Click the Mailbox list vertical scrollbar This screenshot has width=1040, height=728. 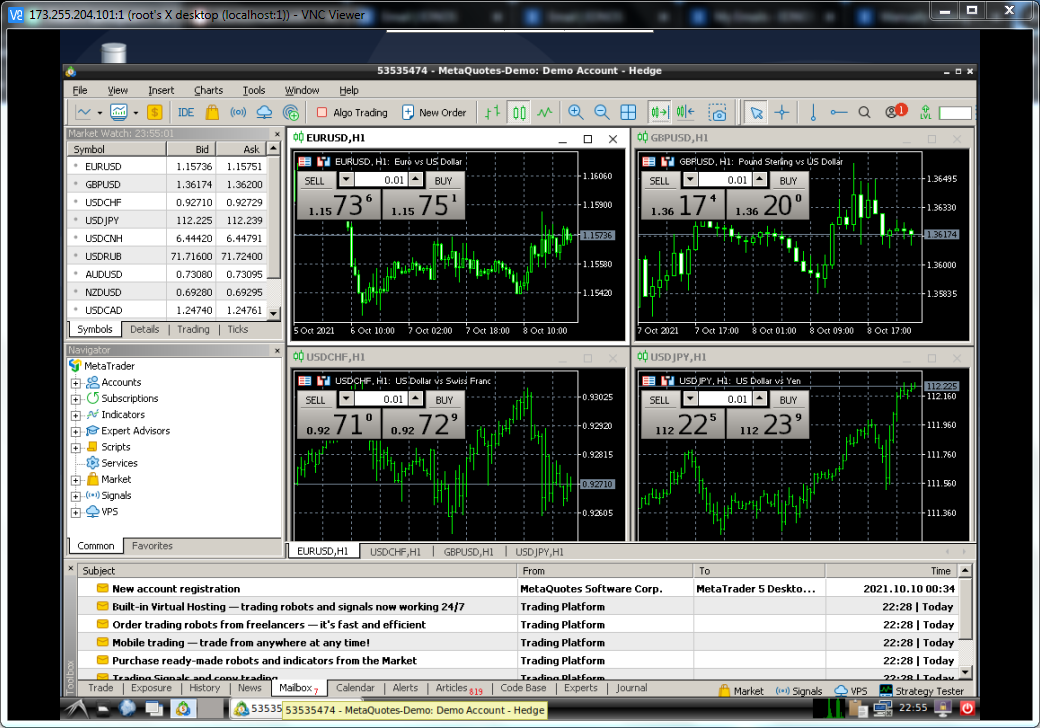(965, 621)
